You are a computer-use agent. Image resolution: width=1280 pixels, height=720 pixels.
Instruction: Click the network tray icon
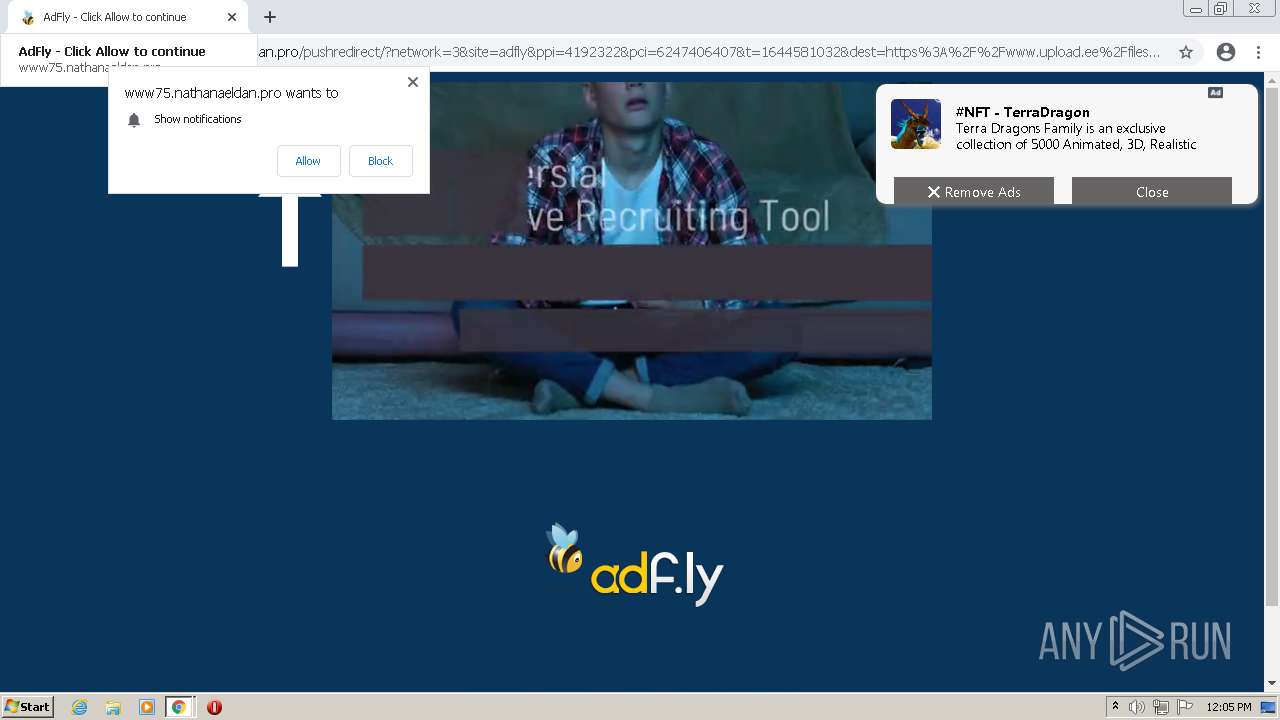1161,707
